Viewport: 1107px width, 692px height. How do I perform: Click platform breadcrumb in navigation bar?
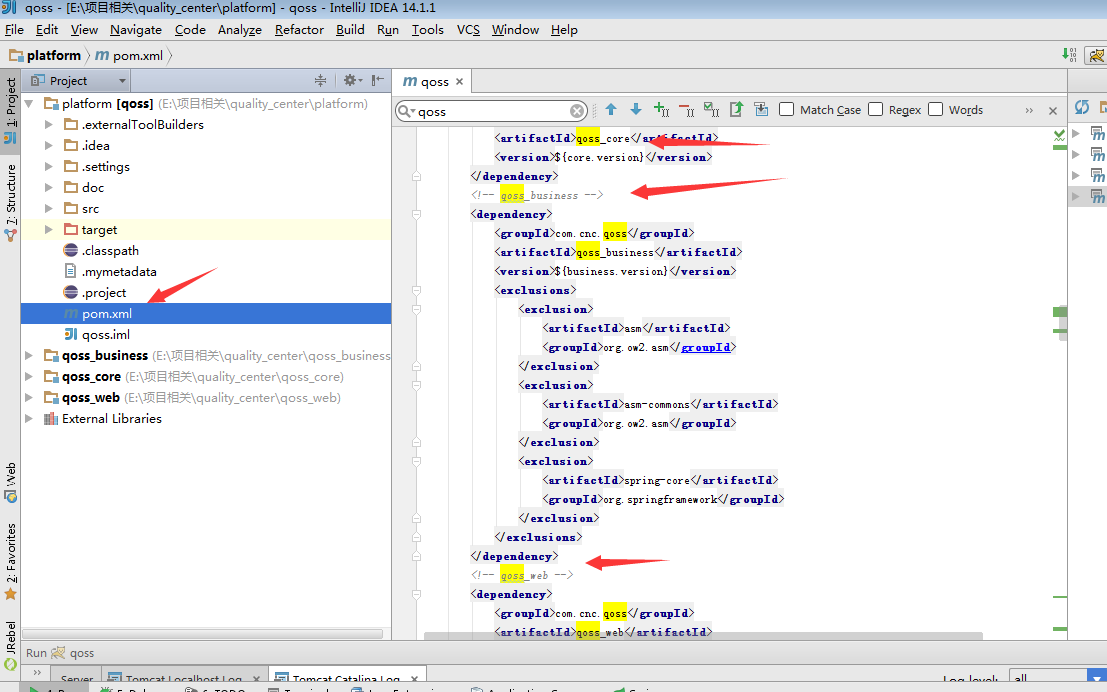click(45, 55)
